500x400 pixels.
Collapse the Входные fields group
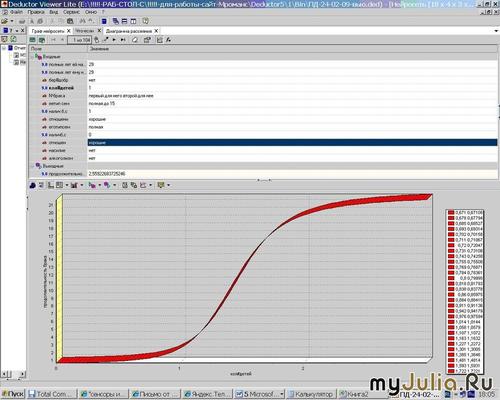[x=32, y=57]
